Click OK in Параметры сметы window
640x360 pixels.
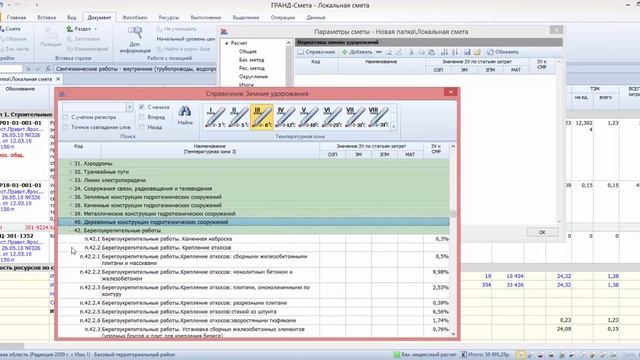[542, 232]
